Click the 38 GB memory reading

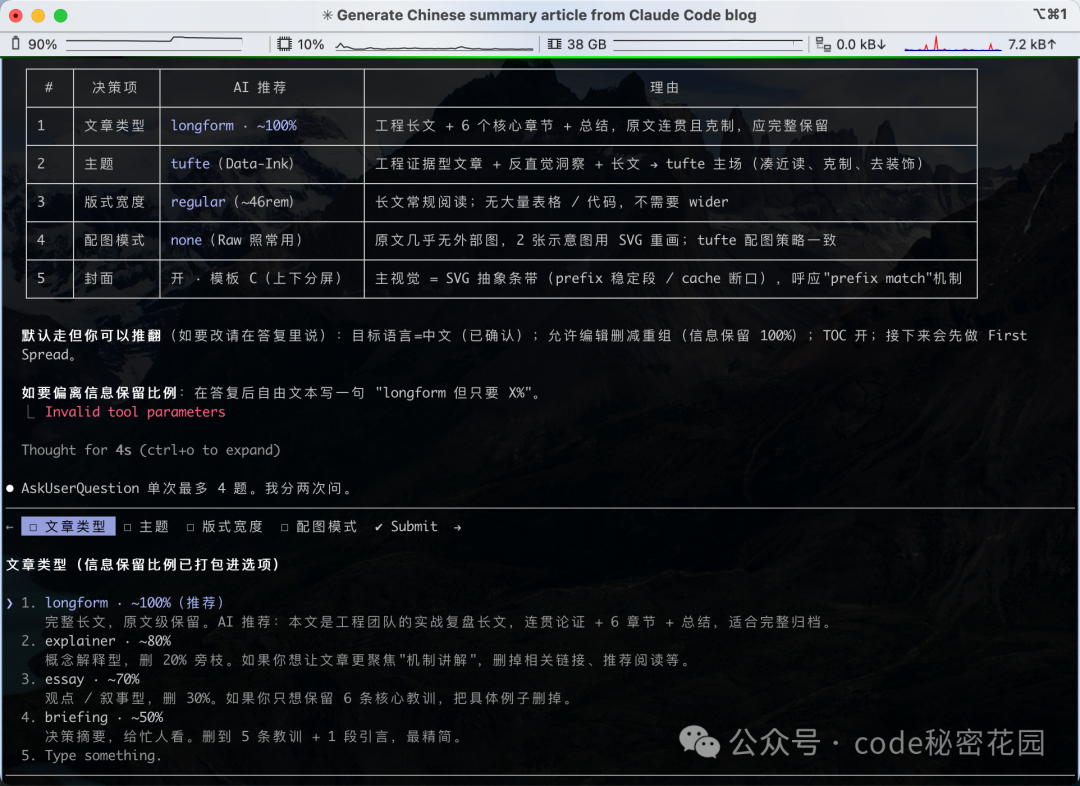(587, 45)
